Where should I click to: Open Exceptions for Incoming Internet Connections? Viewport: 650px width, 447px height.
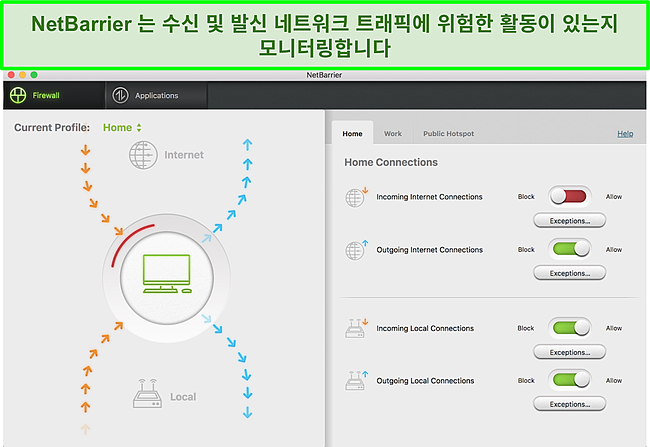(x=570, y=221)
